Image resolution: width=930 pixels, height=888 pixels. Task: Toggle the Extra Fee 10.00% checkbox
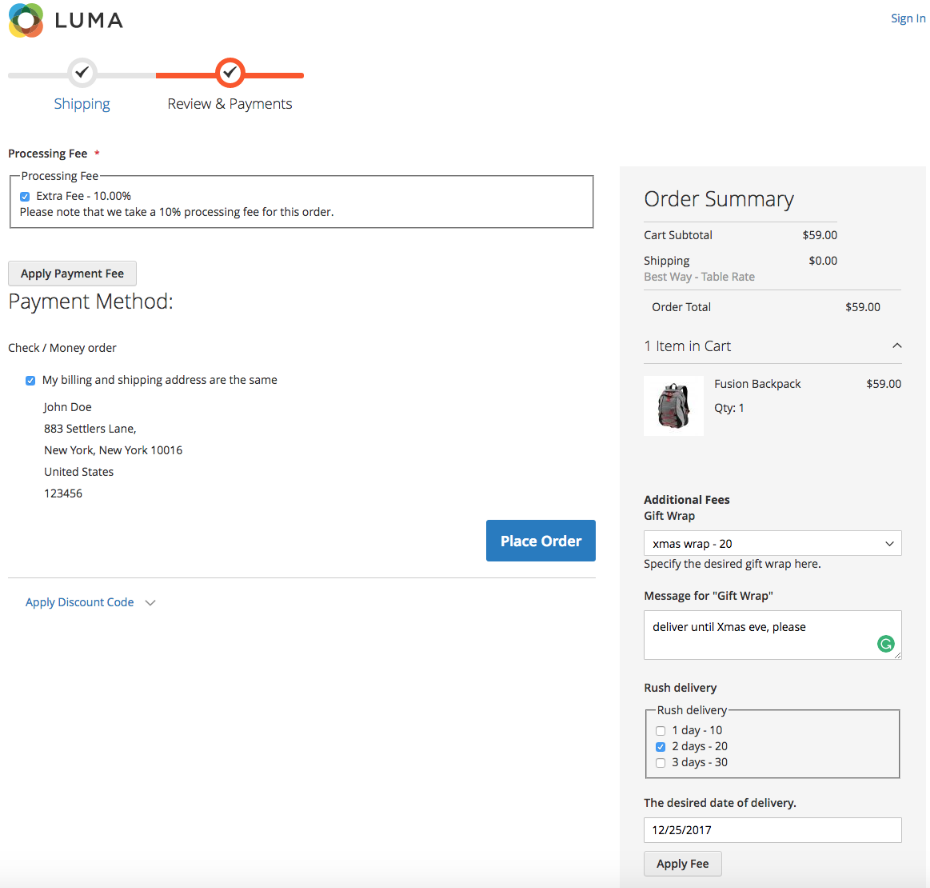[25, 196]
